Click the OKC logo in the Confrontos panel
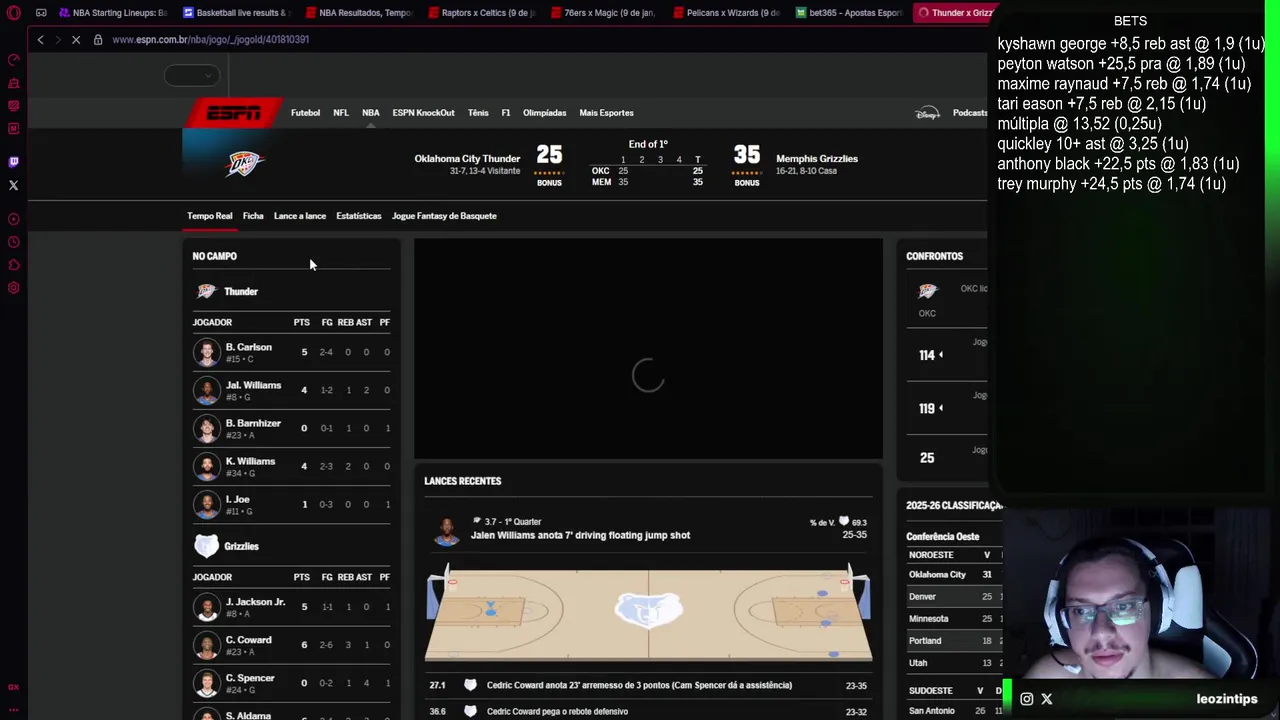Screen dimensions: 1280x720 pyautogui.click(x=928, y=291)
